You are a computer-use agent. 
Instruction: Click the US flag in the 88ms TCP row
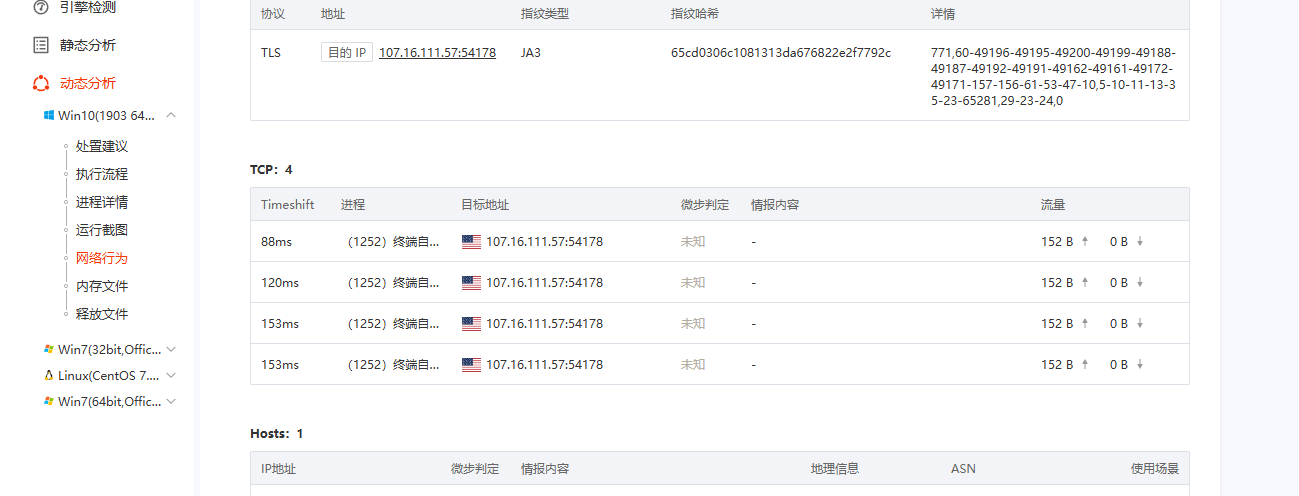[x=471, y=241]
